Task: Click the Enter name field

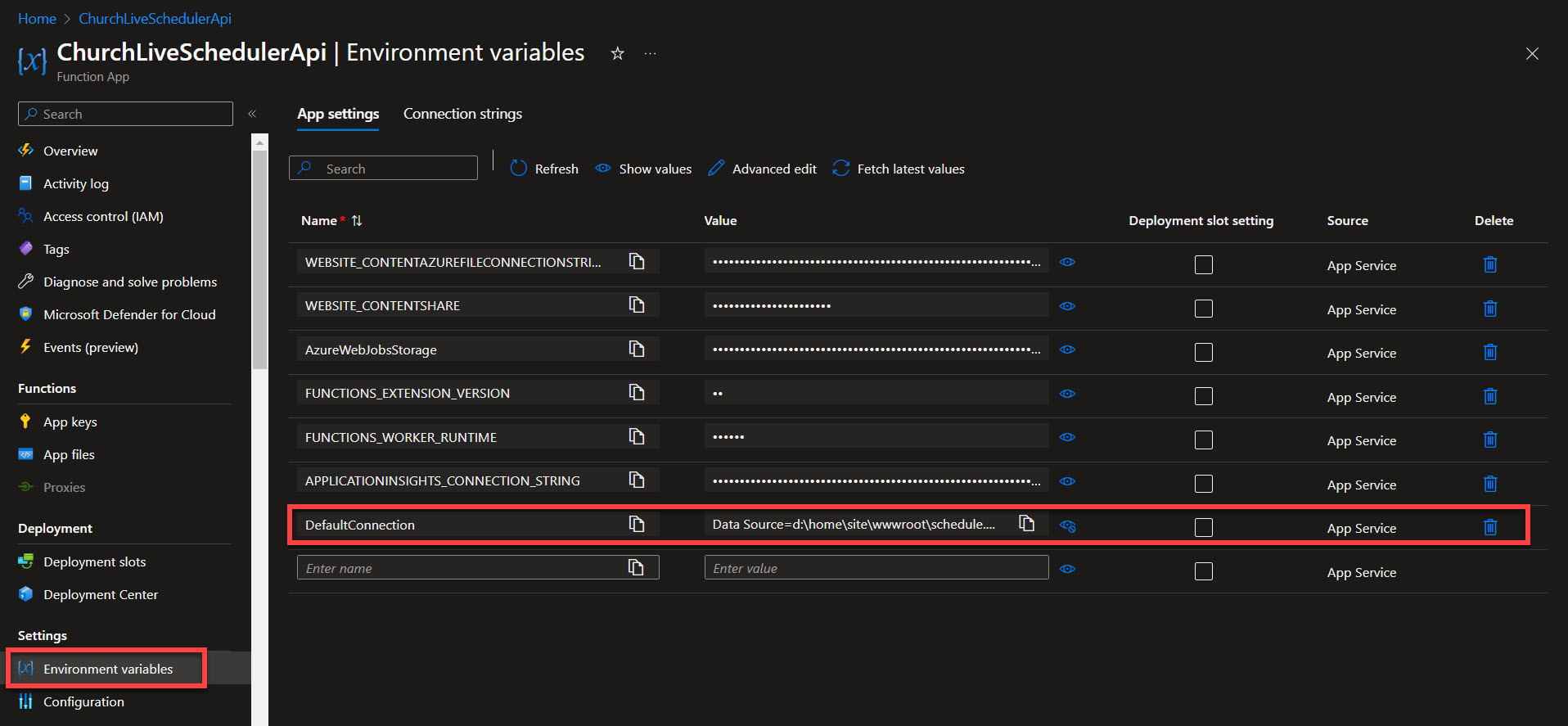Action: (x=478, y=567)
